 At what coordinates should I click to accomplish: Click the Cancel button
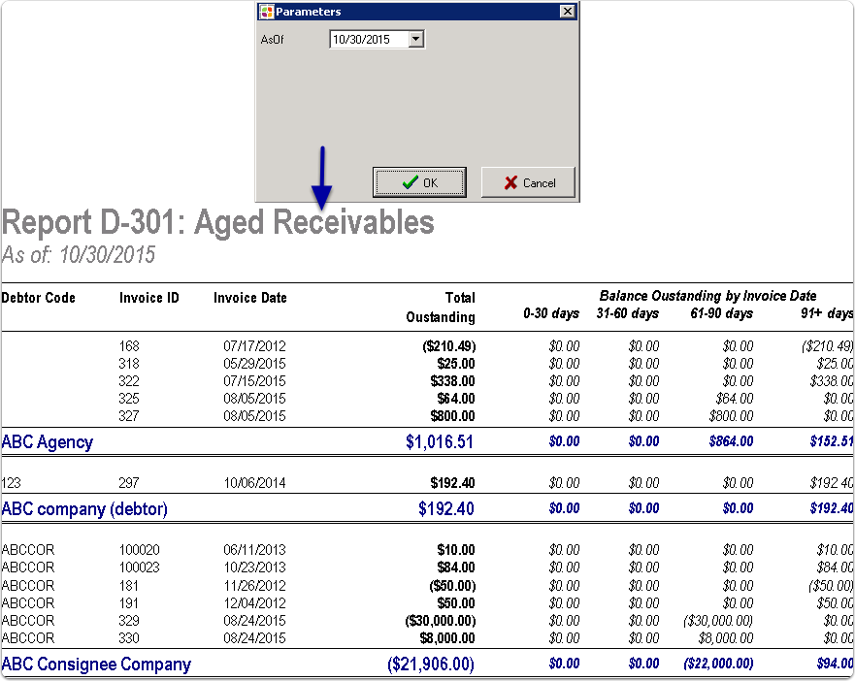point(527,182)
